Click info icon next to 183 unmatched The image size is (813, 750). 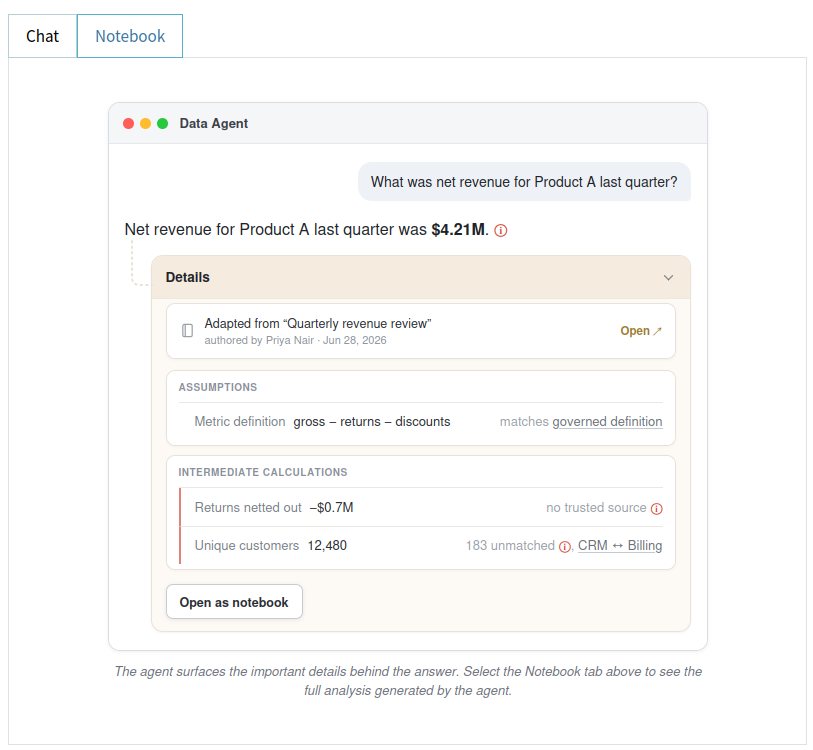click(x=565, y=547)
